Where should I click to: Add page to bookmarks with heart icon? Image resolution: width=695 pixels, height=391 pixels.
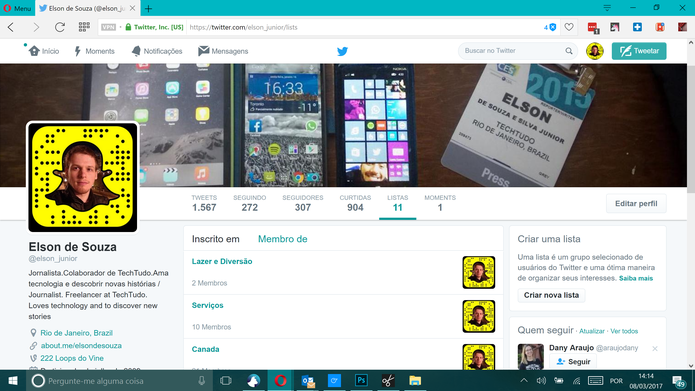click(x=569, y=27)
